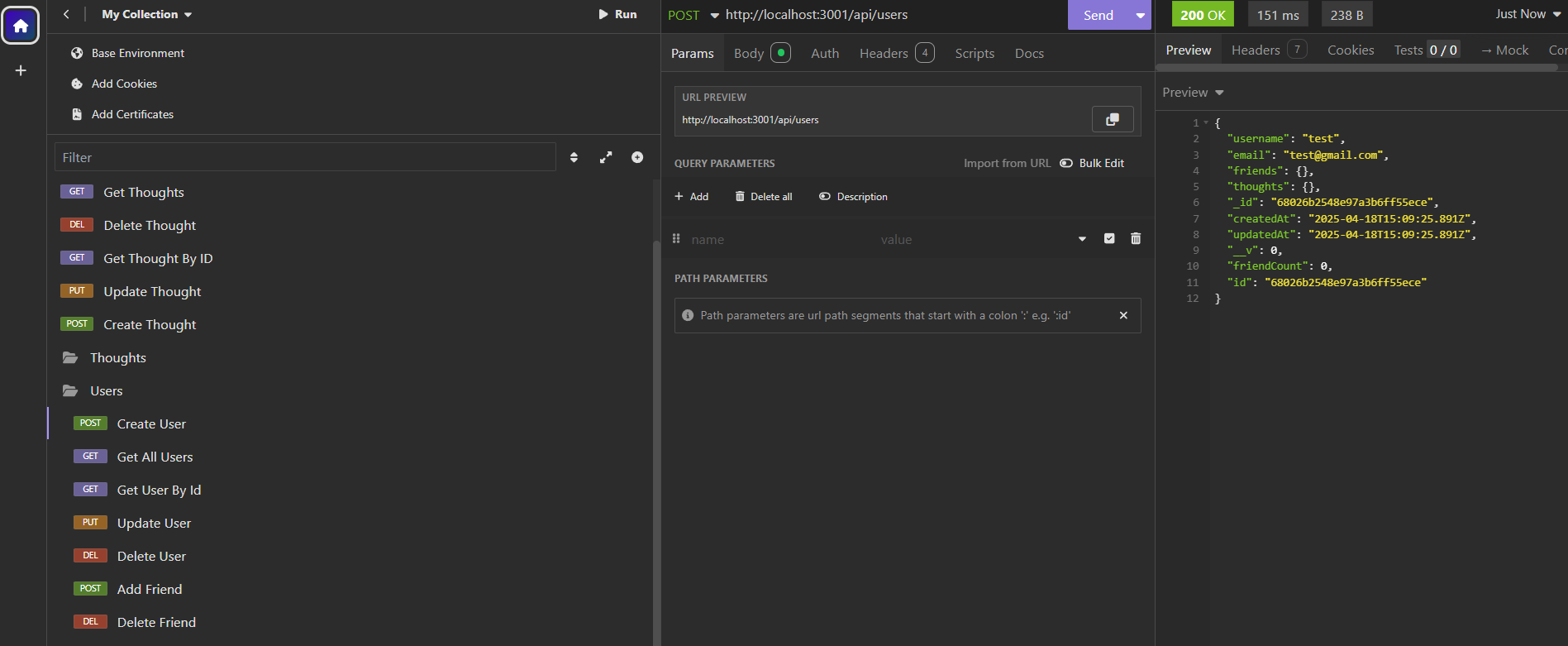Click the Delete all parameters button
The width and height of the screenshot is (1568, 646).
pos(764,197)
